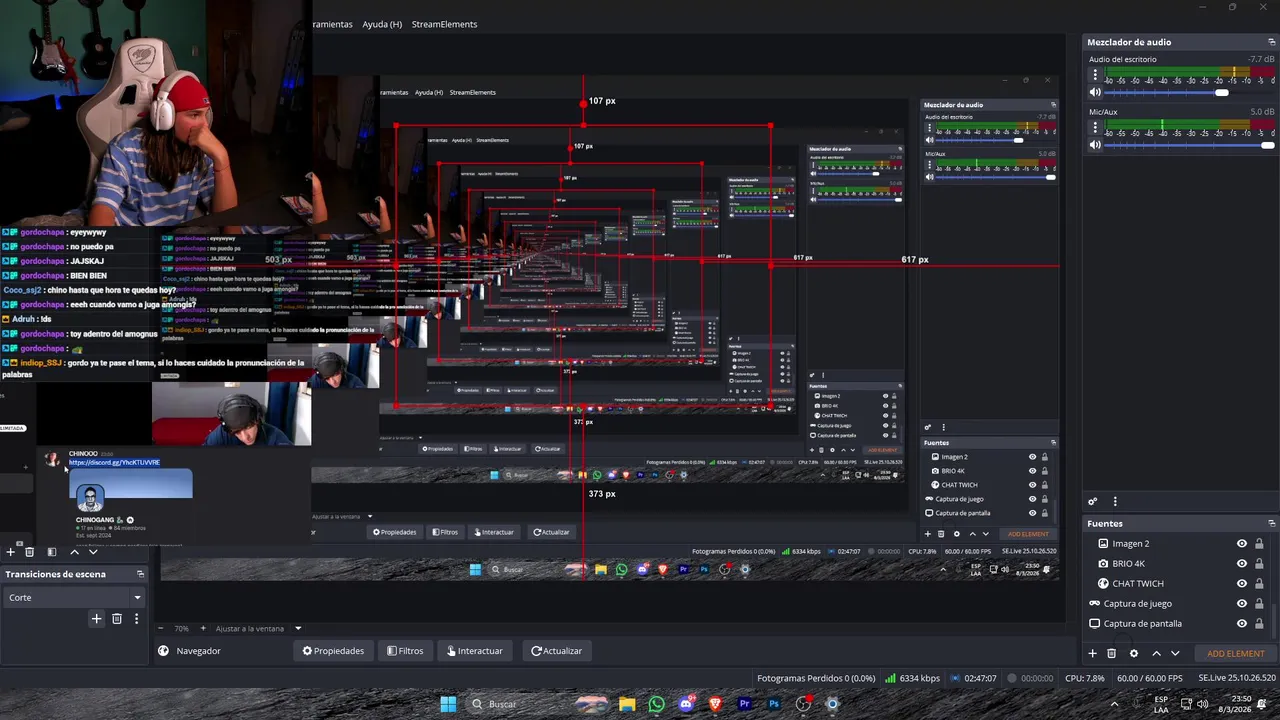
Task: Hide Captura de juego source in main Fuentes
Action: click(1242, 603)
